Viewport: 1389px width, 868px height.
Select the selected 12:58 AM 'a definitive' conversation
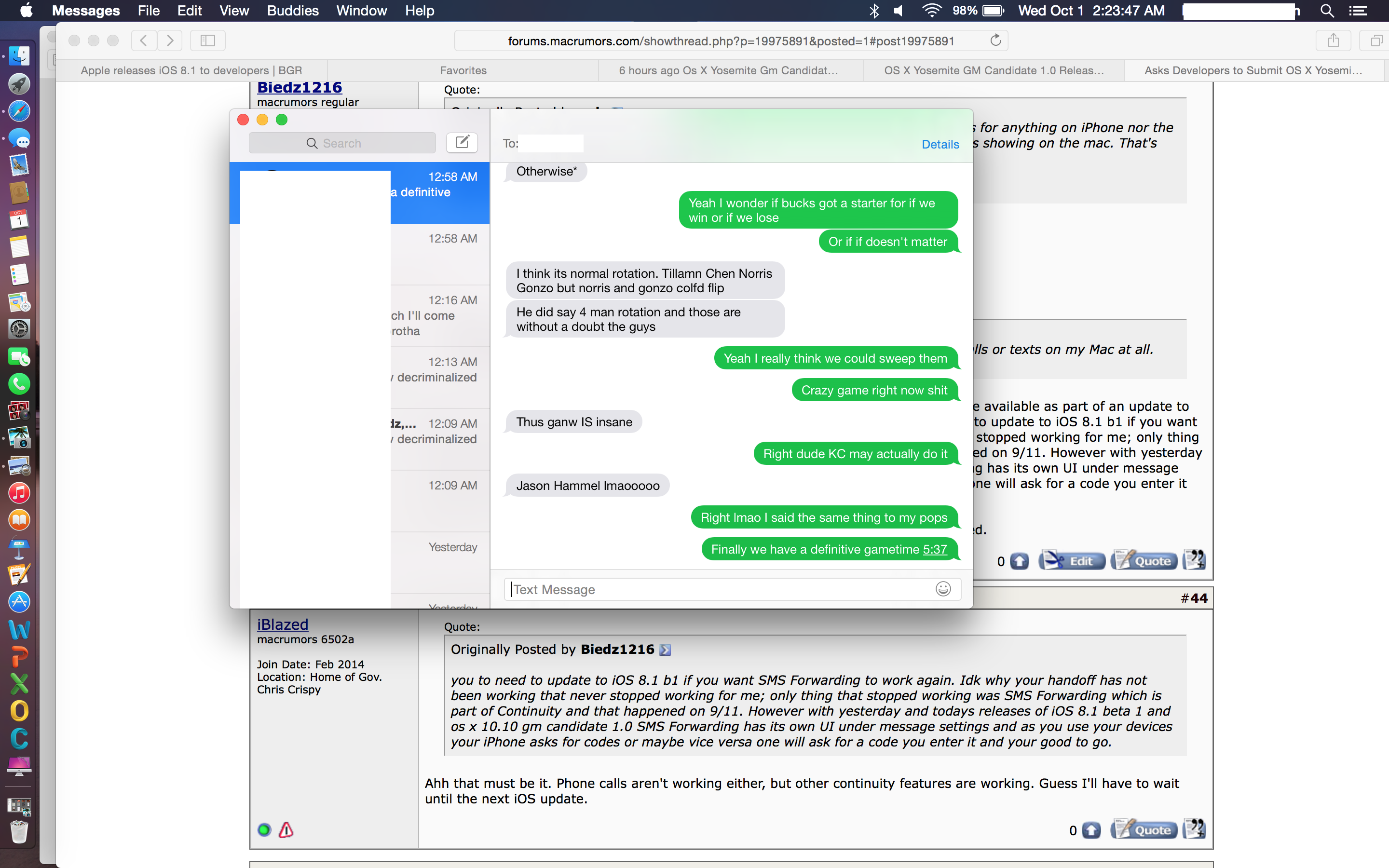click(x=359, y=192)
